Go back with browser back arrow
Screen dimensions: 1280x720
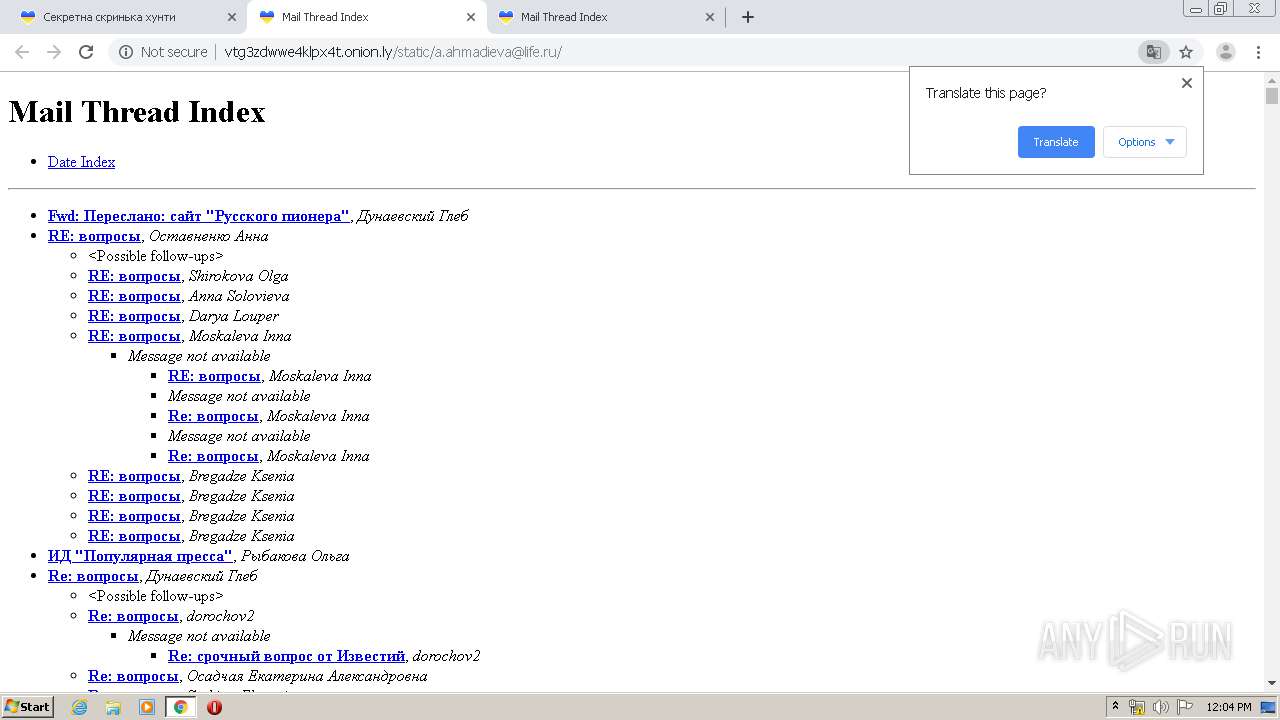point(22,52)
